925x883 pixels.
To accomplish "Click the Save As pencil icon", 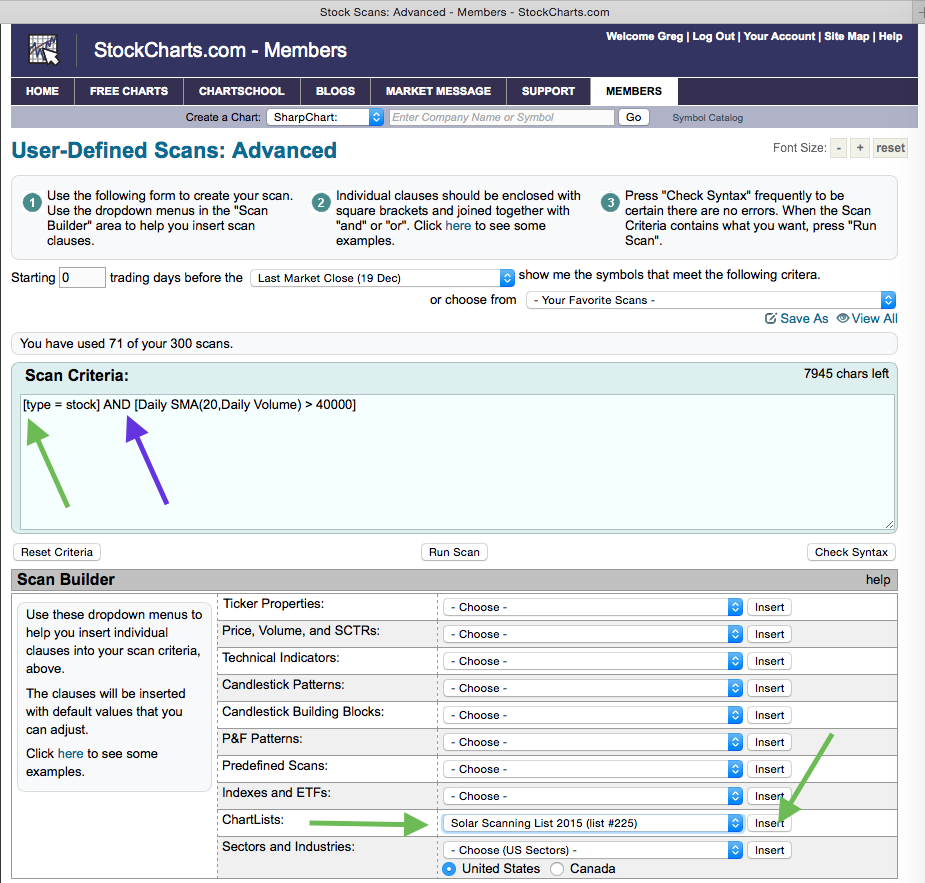I will click(771, 319).
